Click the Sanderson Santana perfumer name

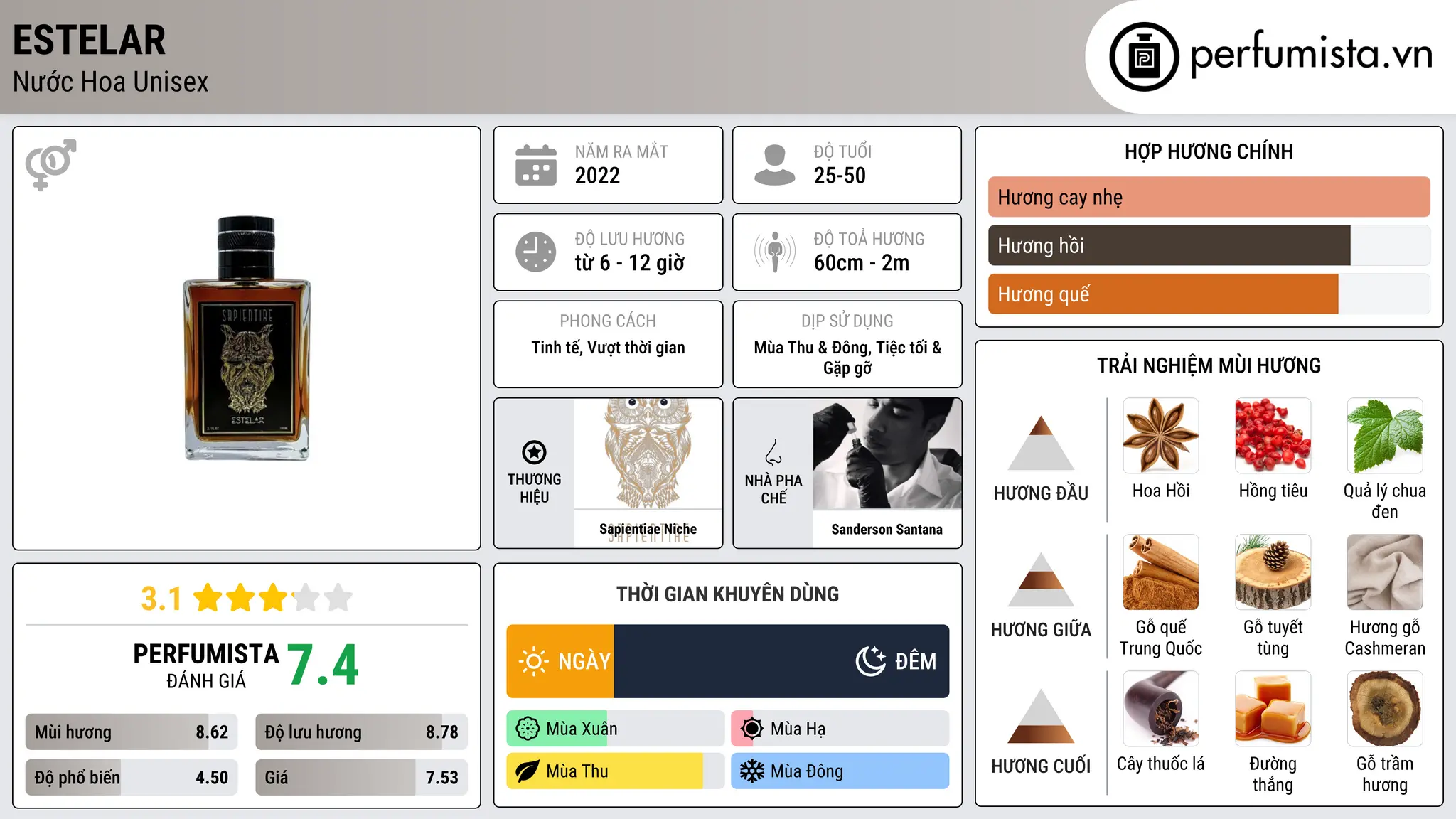click(x=887, y=529)
